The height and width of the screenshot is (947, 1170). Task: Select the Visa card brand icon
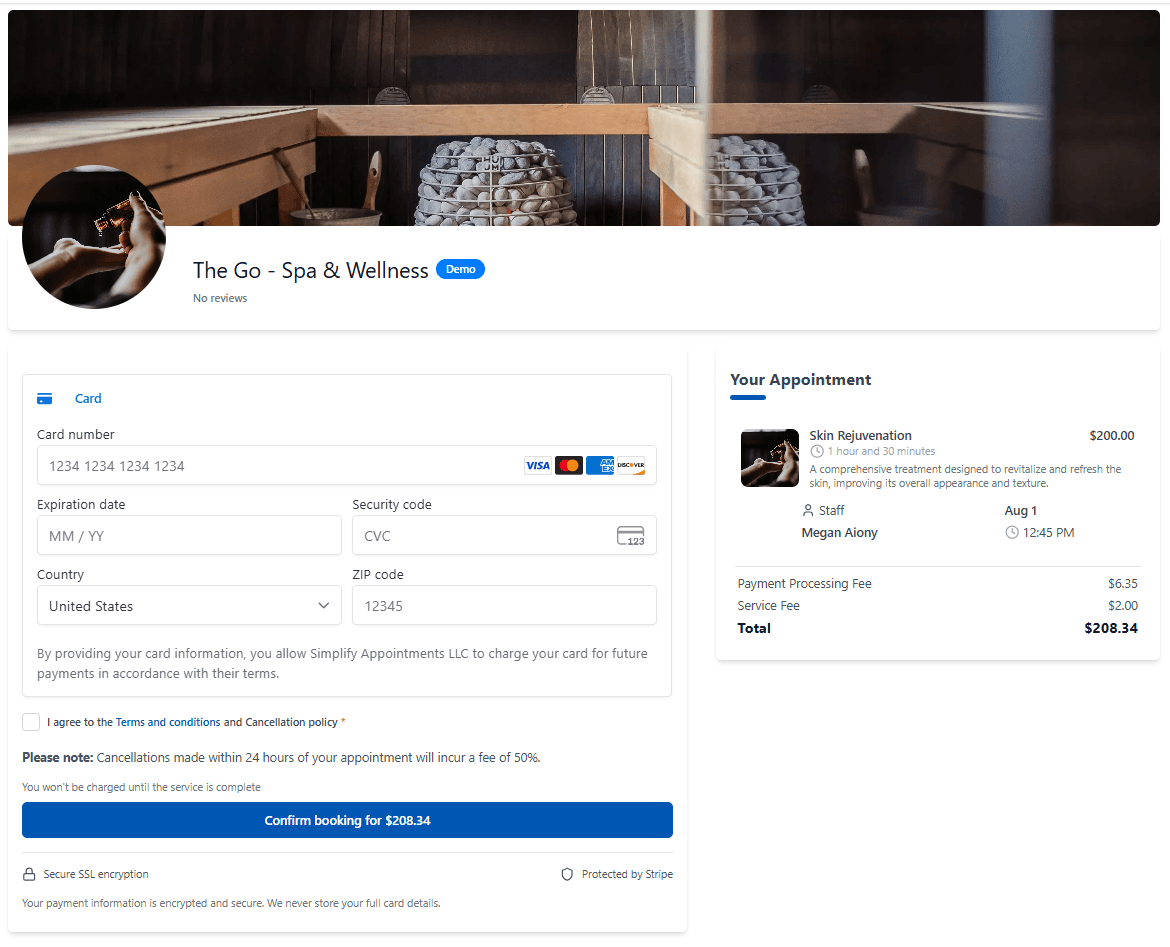pos(538,465)
